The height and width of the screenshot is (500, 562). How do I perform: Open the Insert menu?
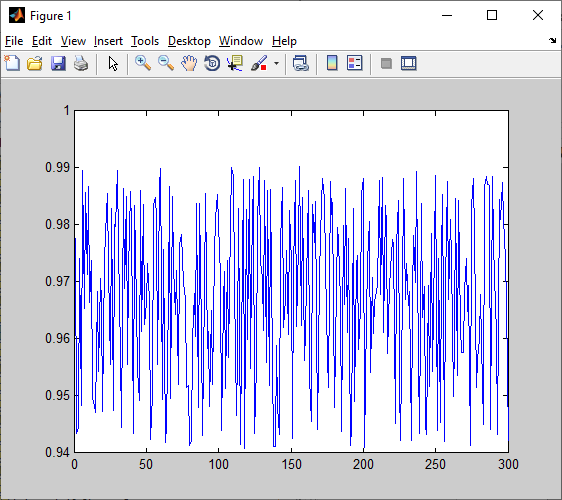pos(108,41)
